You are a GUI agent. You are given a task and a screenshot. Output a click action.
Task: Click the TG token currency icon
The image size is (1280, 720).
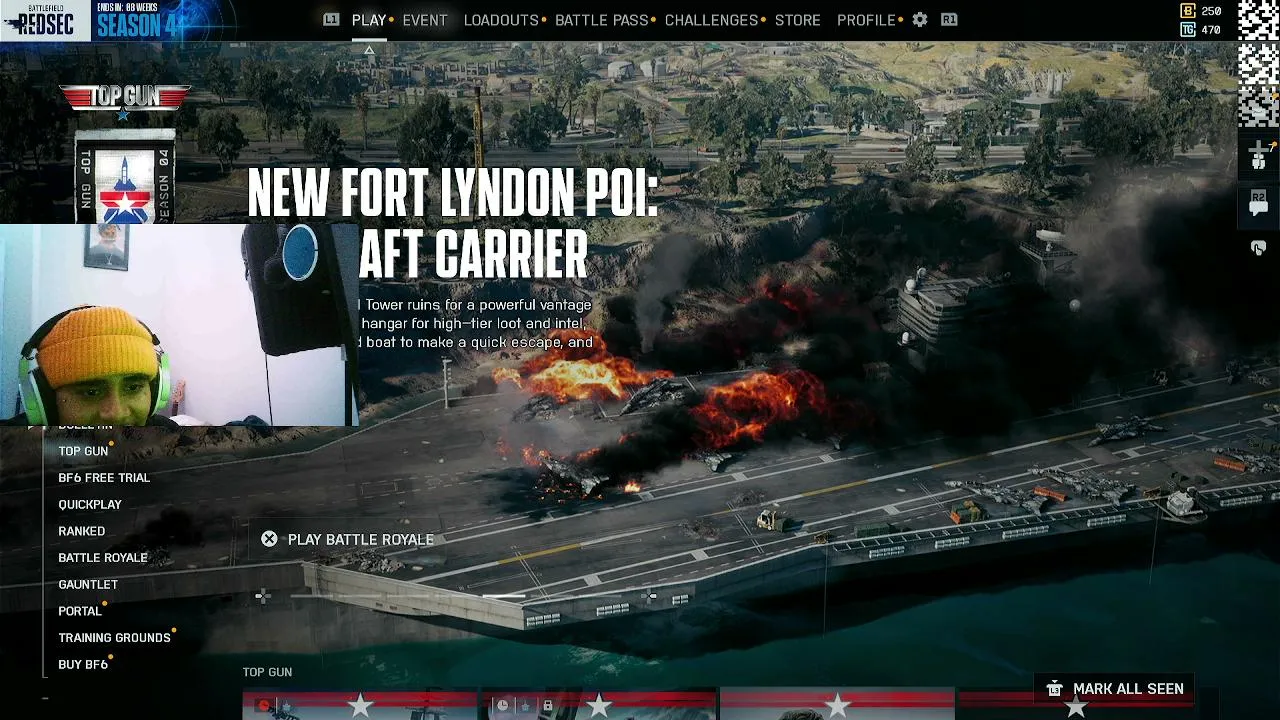pos(1188,30)
